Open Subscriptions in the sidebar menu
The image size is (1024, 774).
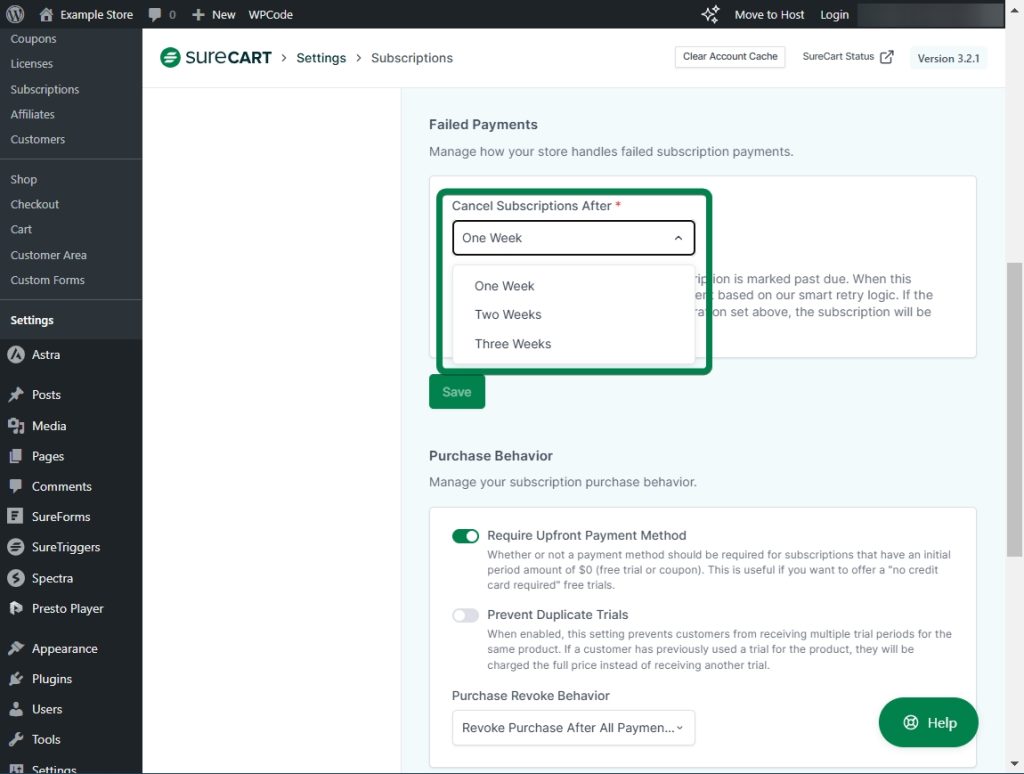point(45,89)
